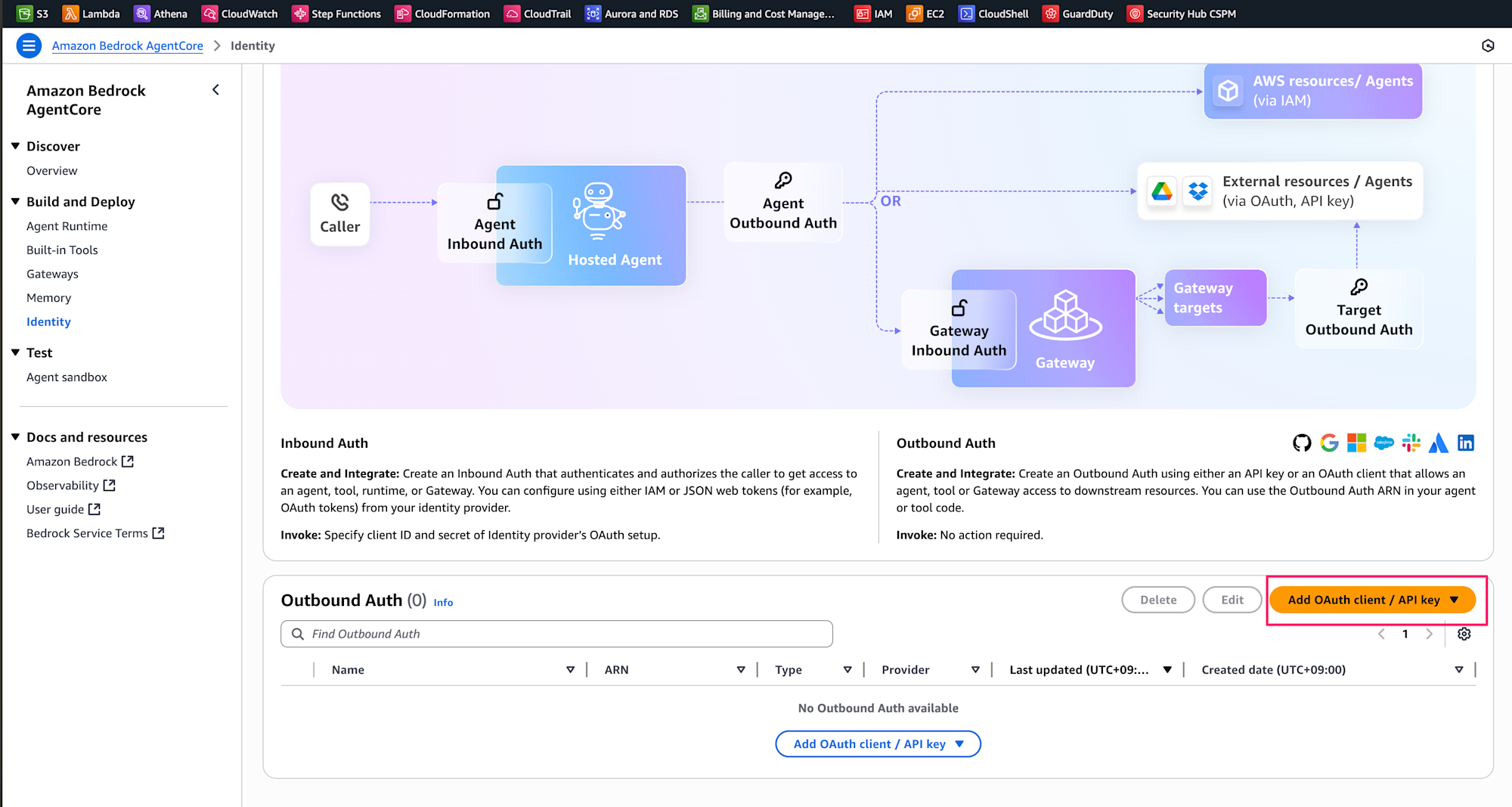1512x807 pixels.
Task: Collapse the Test section
Action: [16, 352]
